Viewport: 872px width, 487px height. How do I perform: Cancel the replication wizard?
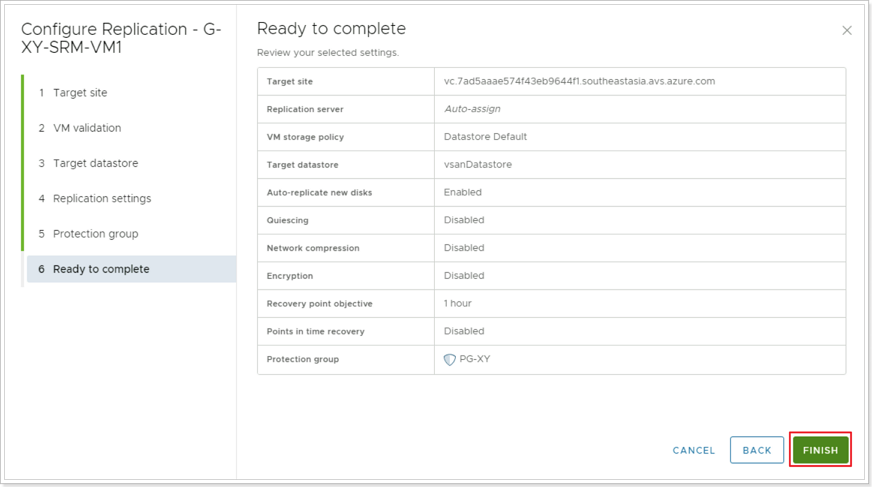coord(693,450)
